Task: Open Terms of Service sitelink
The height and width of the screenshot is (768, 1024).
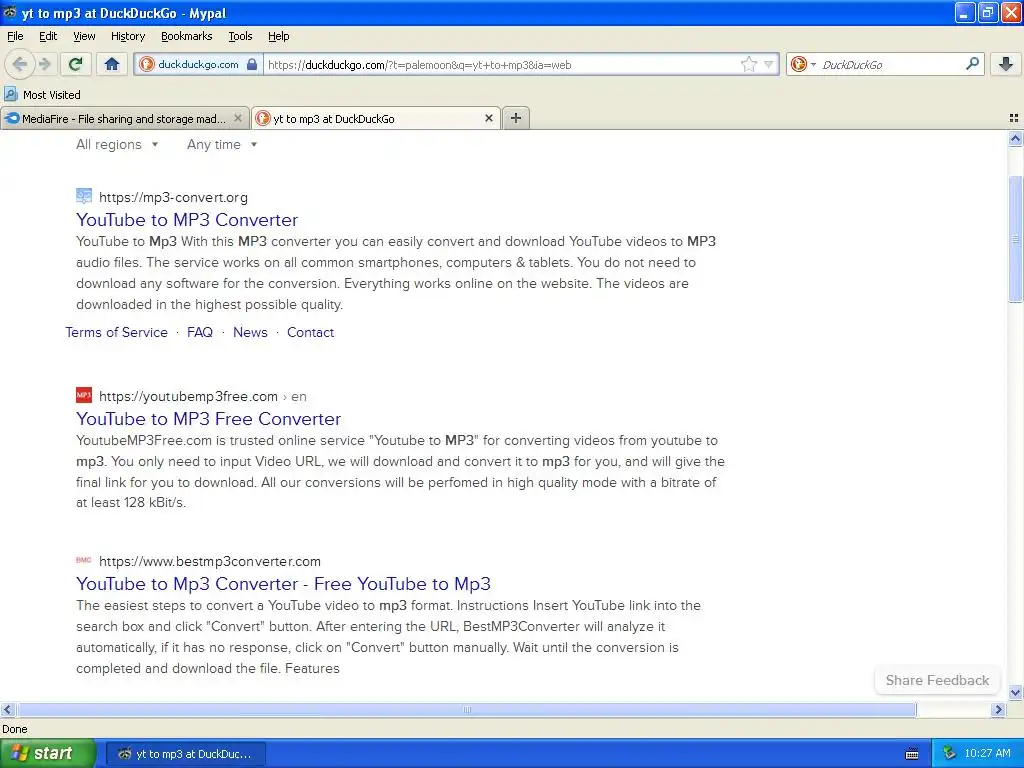Action: pos(116,332)
